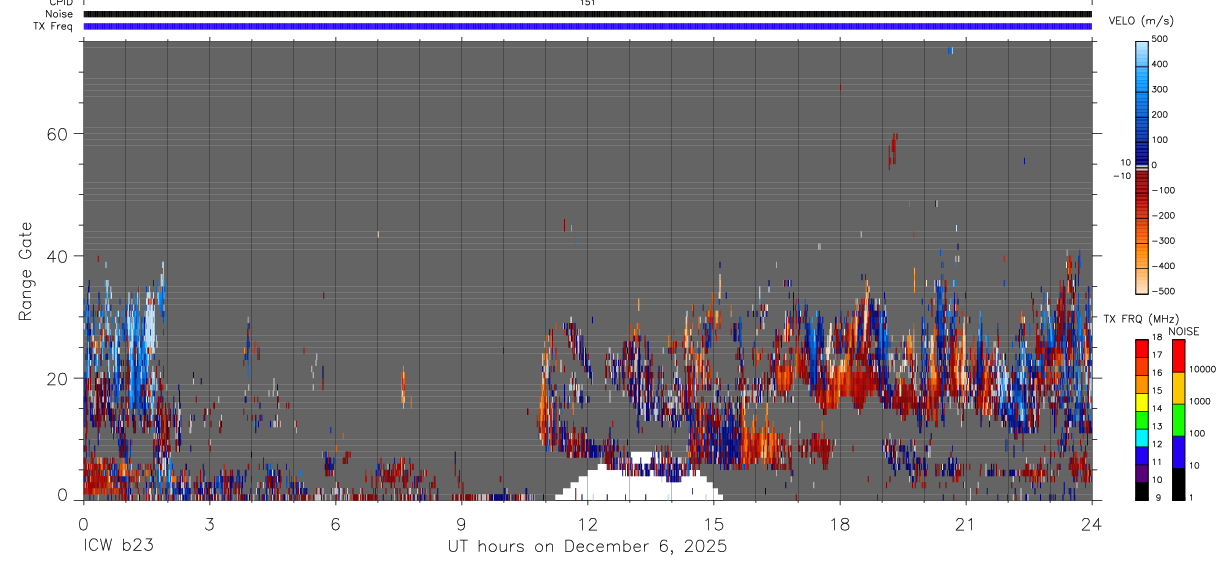Click the blue TX Freq strip above the plot
Viewport: 1228px width, 567px height.
[x=587, y=26]
